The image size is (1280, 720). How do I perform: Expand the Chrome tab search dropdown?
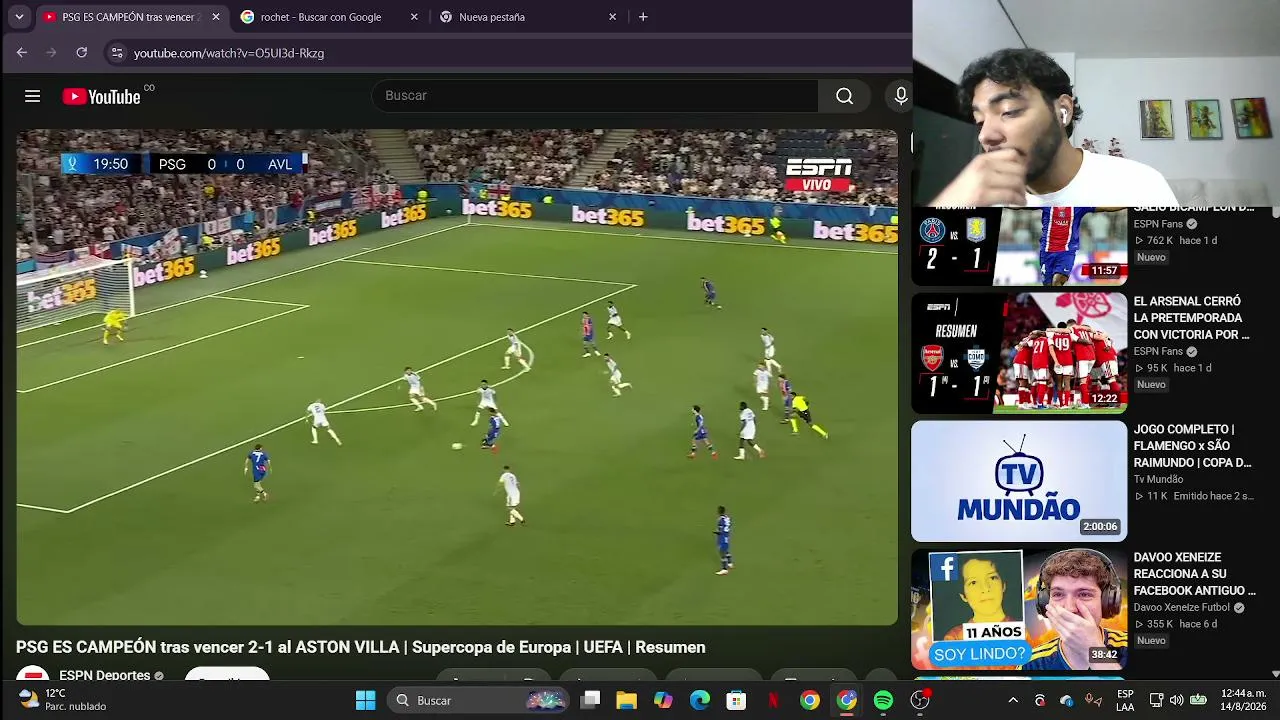(19, 17)
